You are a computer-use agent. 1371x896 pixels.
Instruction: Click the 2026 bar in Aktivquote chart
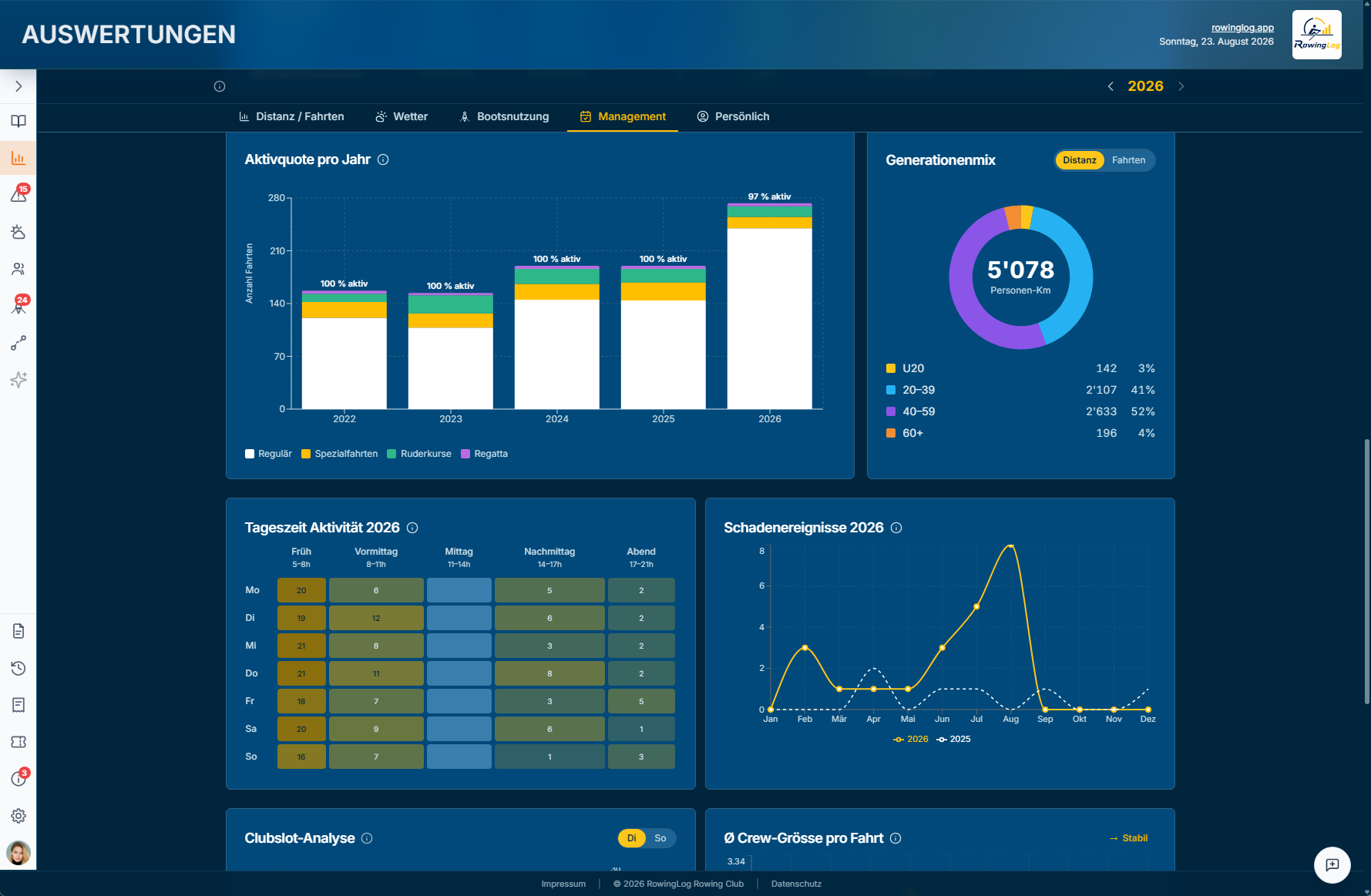tap(770, 306)
